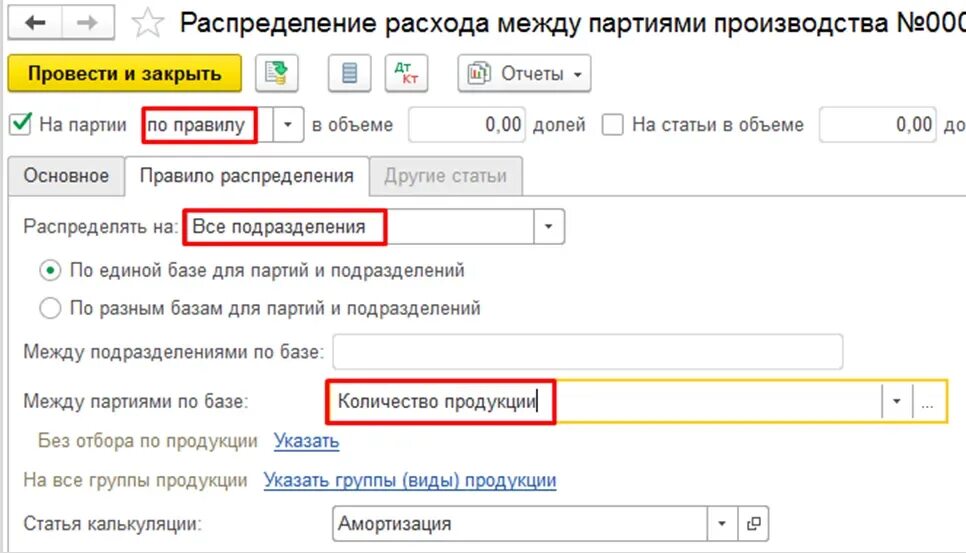Add document to favorites with star icon

coord(148,23)
